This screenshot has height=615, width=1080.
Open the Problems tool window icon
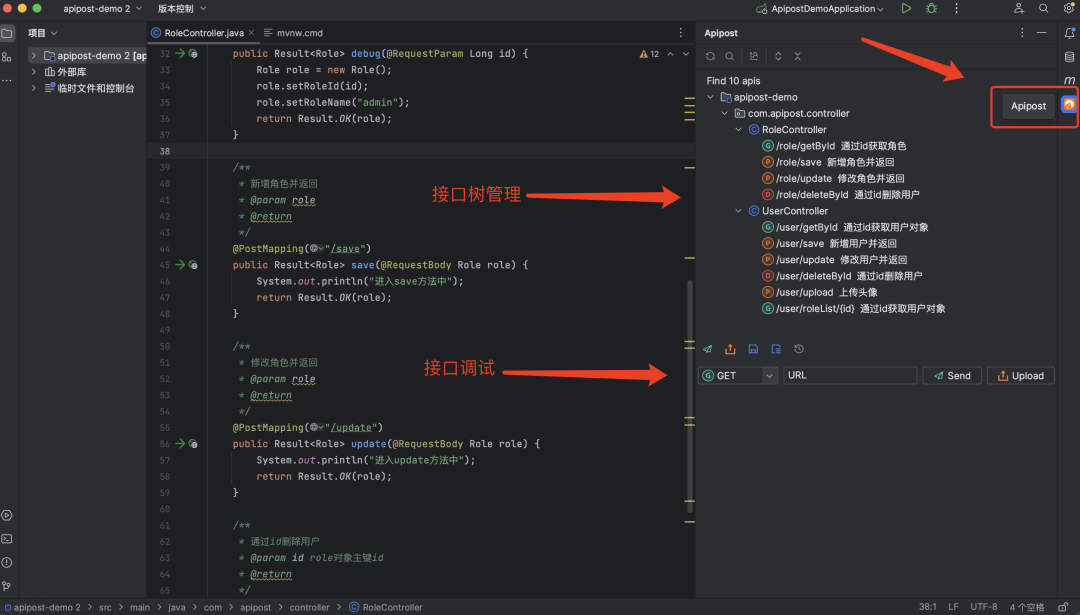(7, 562)
